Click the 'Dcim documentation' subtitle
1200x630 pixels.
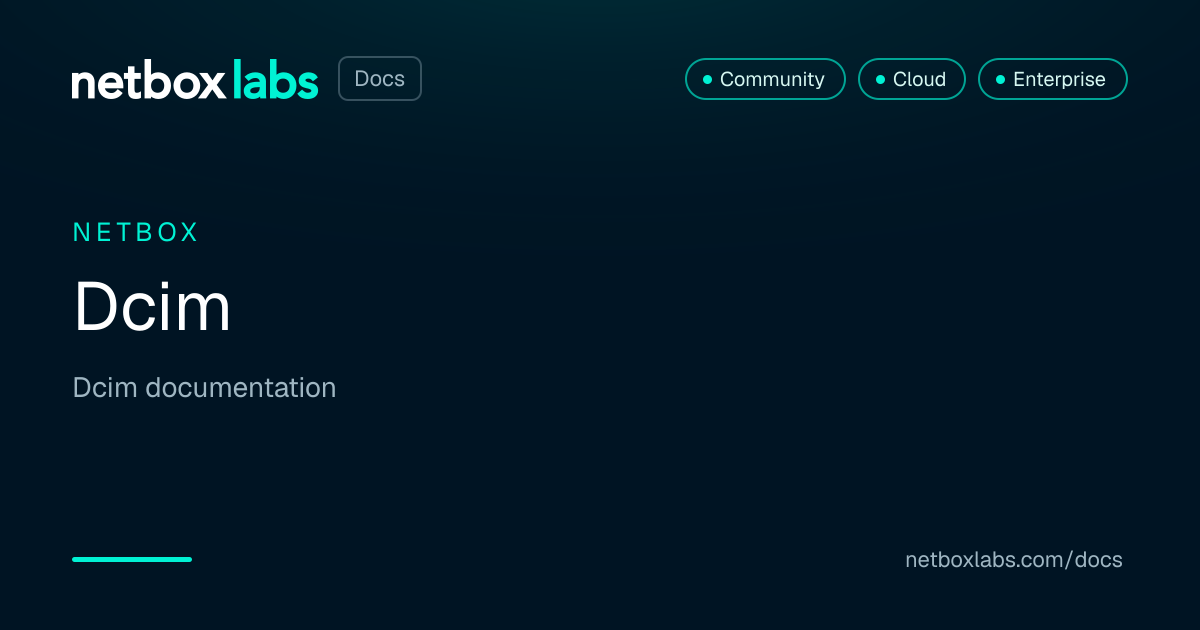pyautogui.click(x=204, y=388)
